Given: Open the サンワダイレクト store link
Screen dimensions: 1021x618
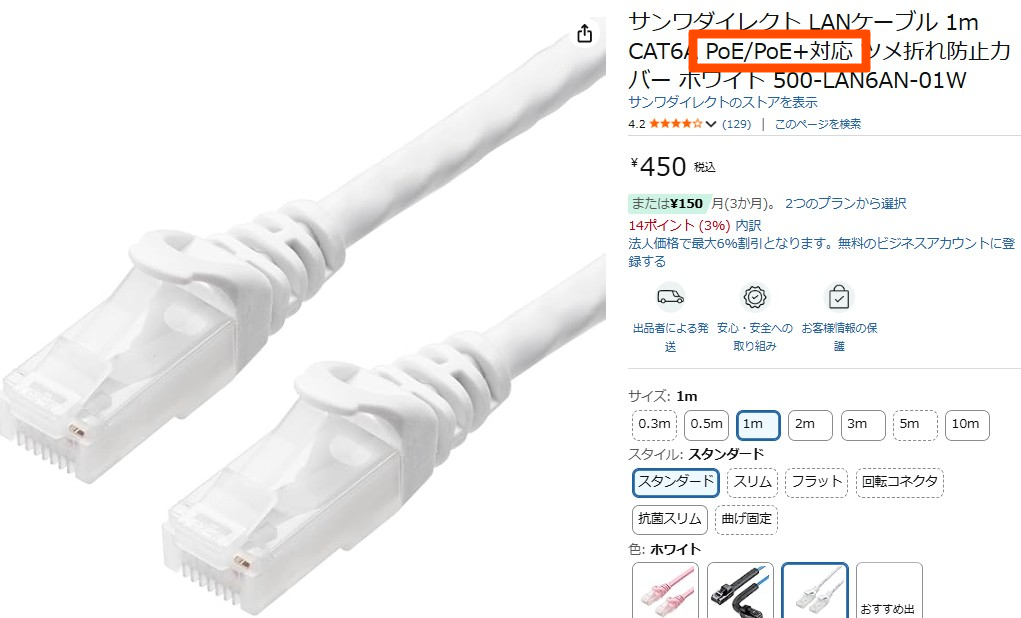Looking at the screenshot, I should click(x=723, y=102).
